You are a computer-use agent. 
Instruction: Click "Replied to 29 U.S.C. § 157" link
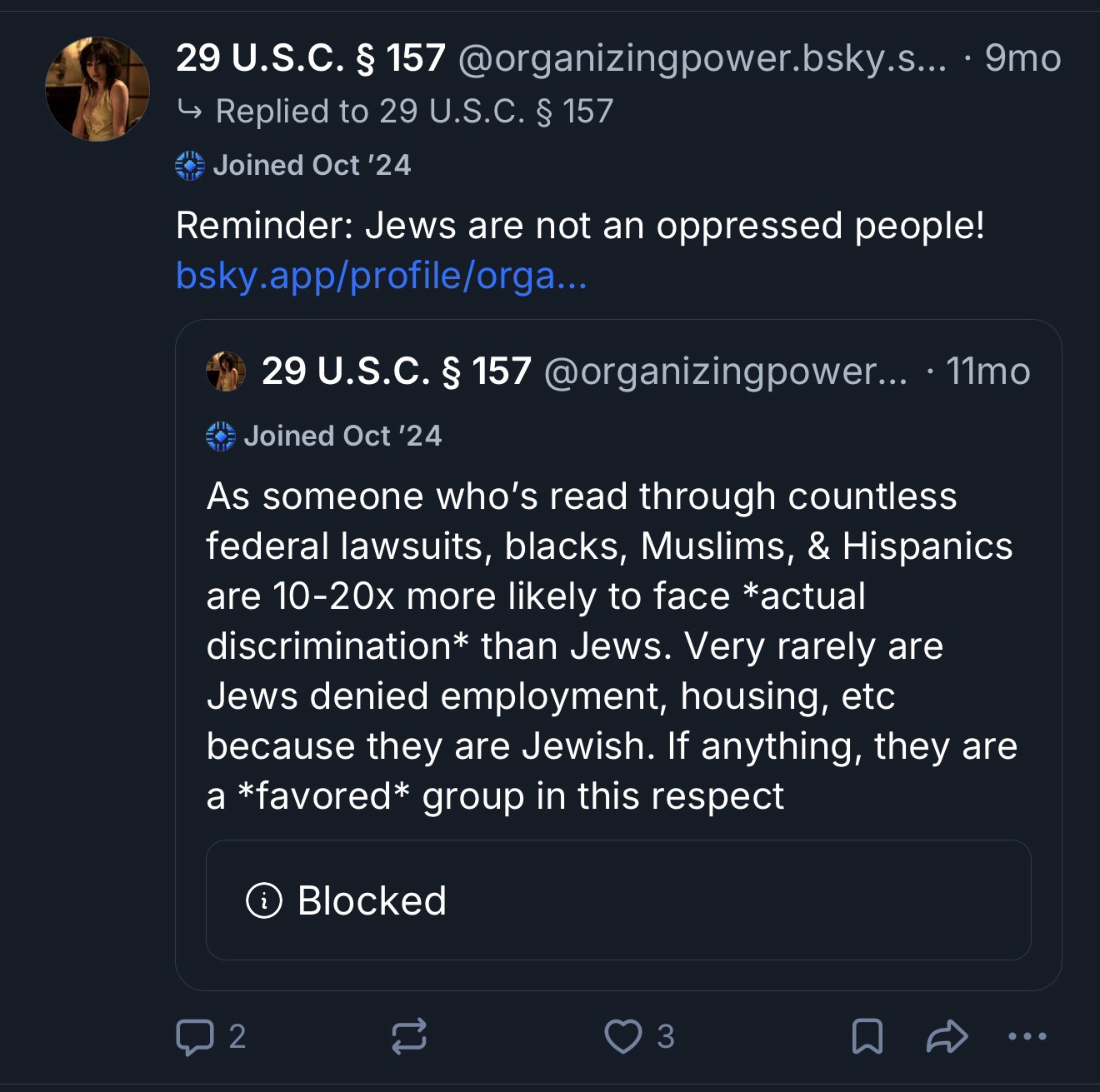pyautogui.click(x=413, y=112)
